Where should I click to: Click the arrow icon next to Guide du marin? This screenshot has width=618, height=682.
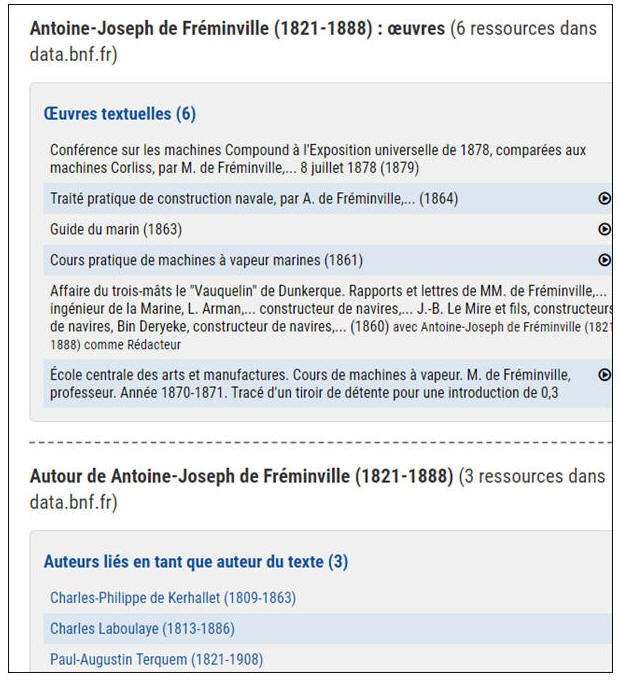604,229
